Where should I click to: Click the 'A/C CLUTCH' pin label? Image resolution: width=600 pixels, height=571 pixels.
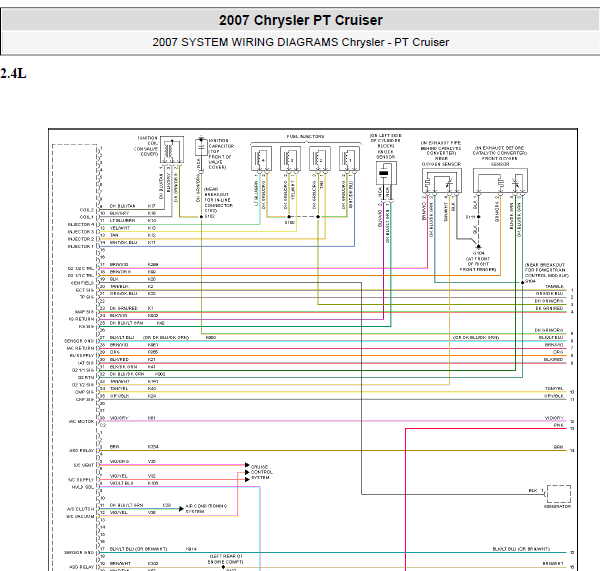pos(80,509)
